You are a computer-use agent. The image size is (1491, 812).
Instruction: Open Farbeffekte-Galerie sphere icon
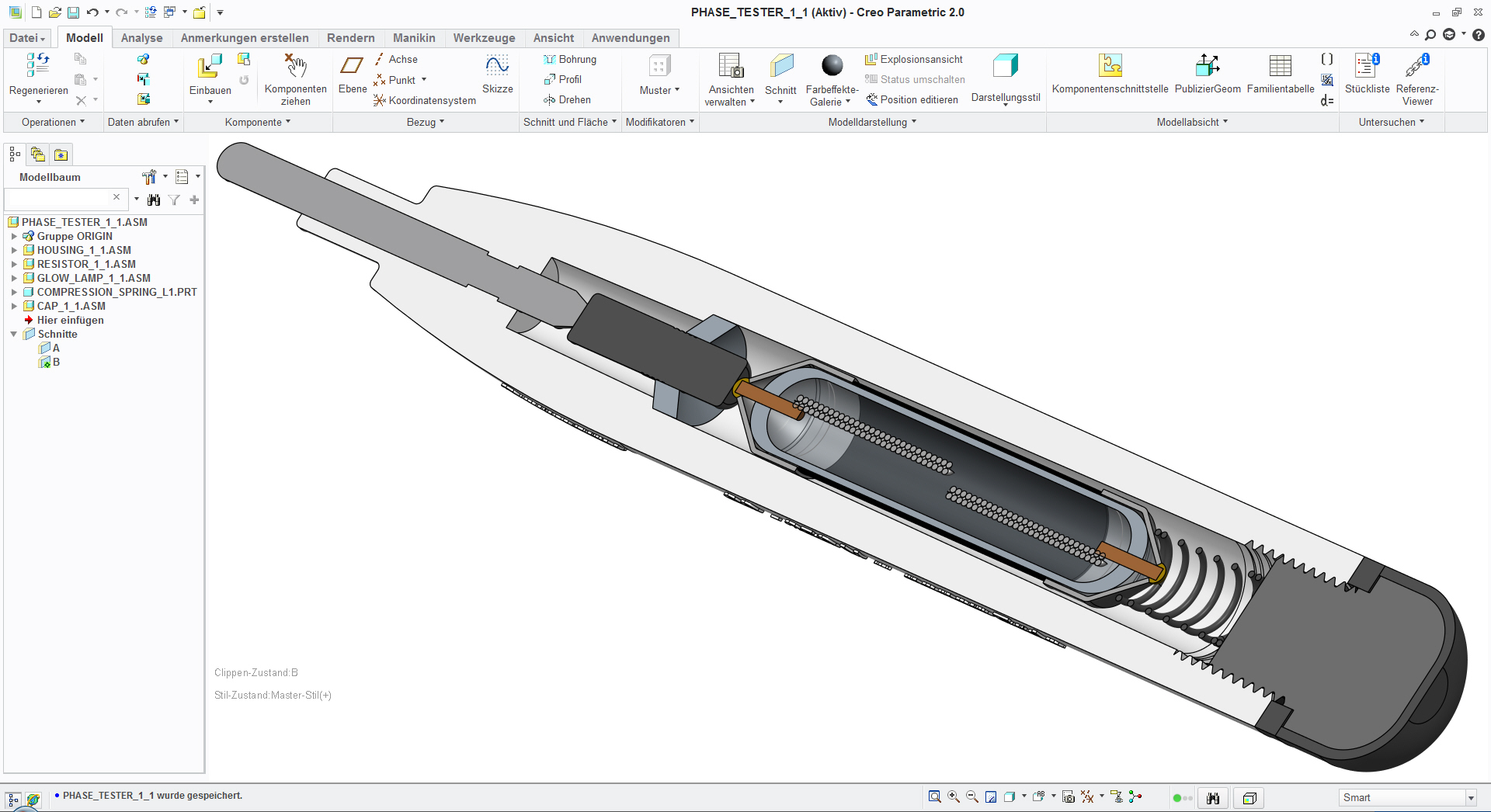[832, 67]
